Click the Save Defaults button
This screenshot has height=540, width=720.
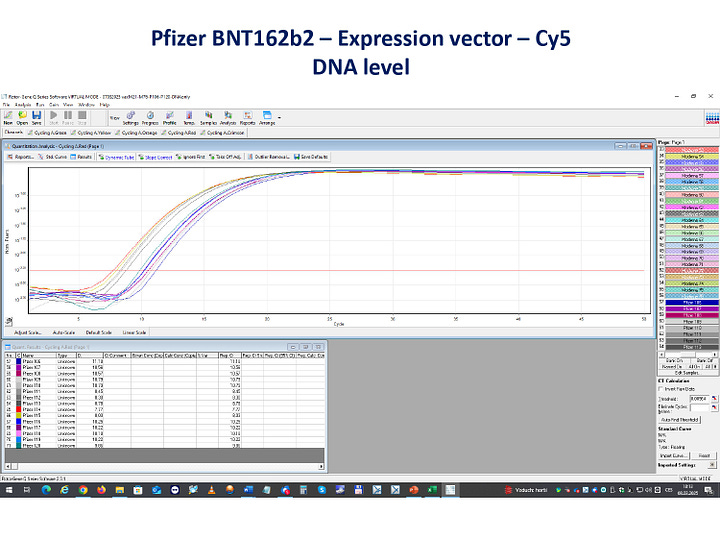click(x=311, y=157)
